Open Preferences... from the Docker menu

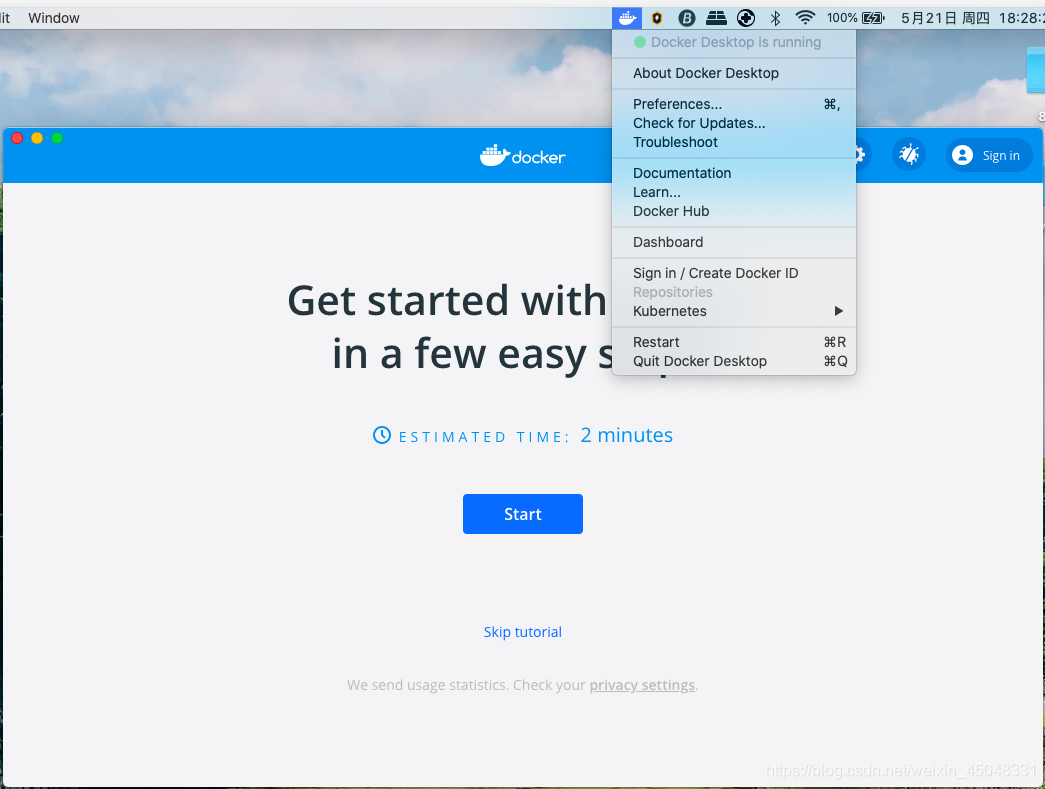pyautogui.click(x=734, y=104)
